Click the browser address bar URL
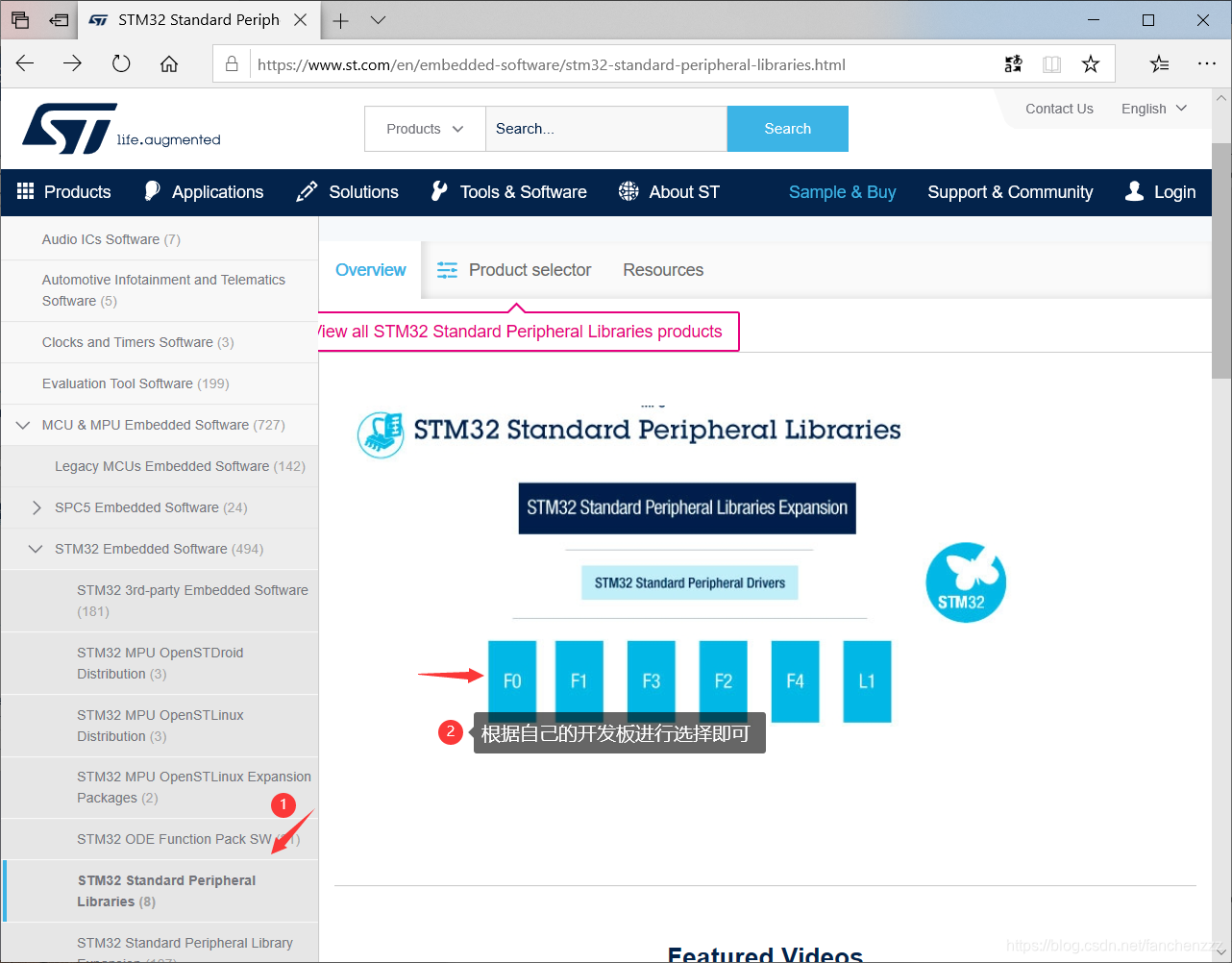The height and width of the screenshot is (963, 1232). pos(552,65)
